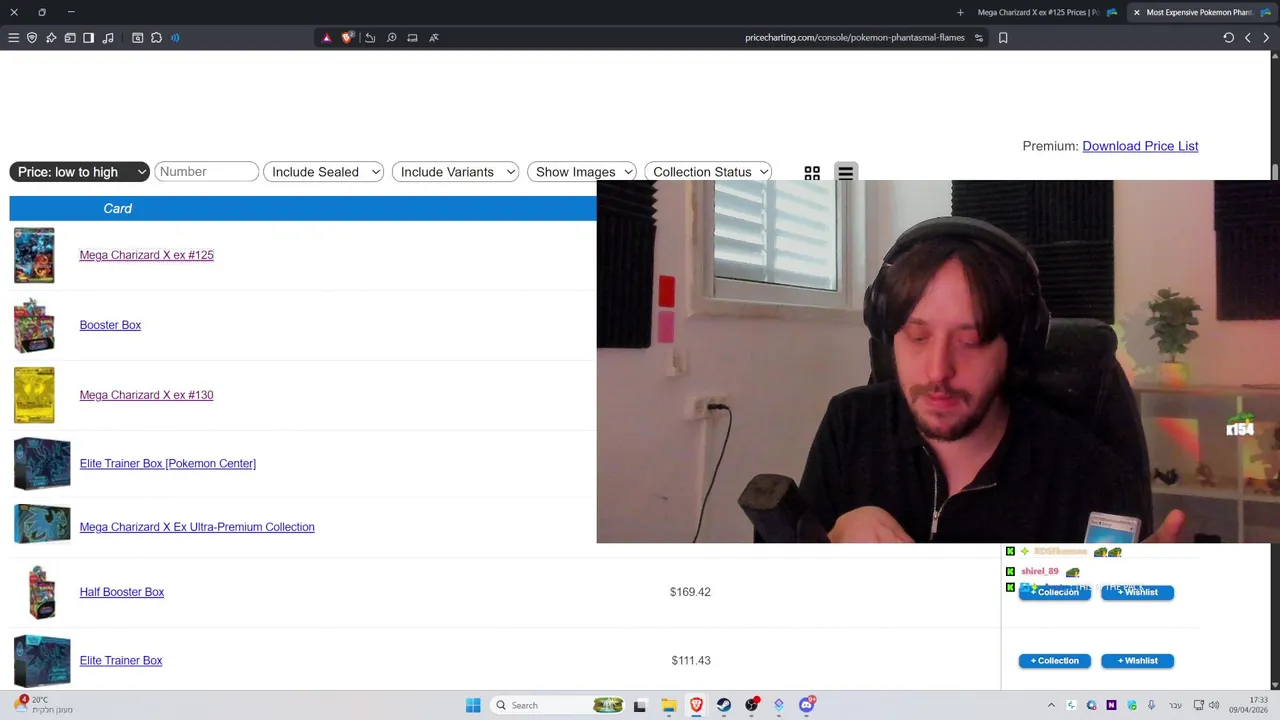1280x720 pixels.
Task: Click the Download Price List link
Action: 1140,146
